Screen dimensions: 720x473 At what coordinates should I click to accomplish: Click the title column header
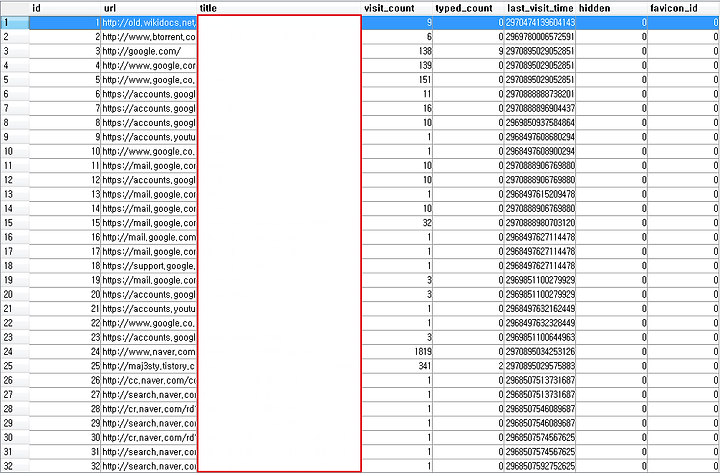click(279, 8)
